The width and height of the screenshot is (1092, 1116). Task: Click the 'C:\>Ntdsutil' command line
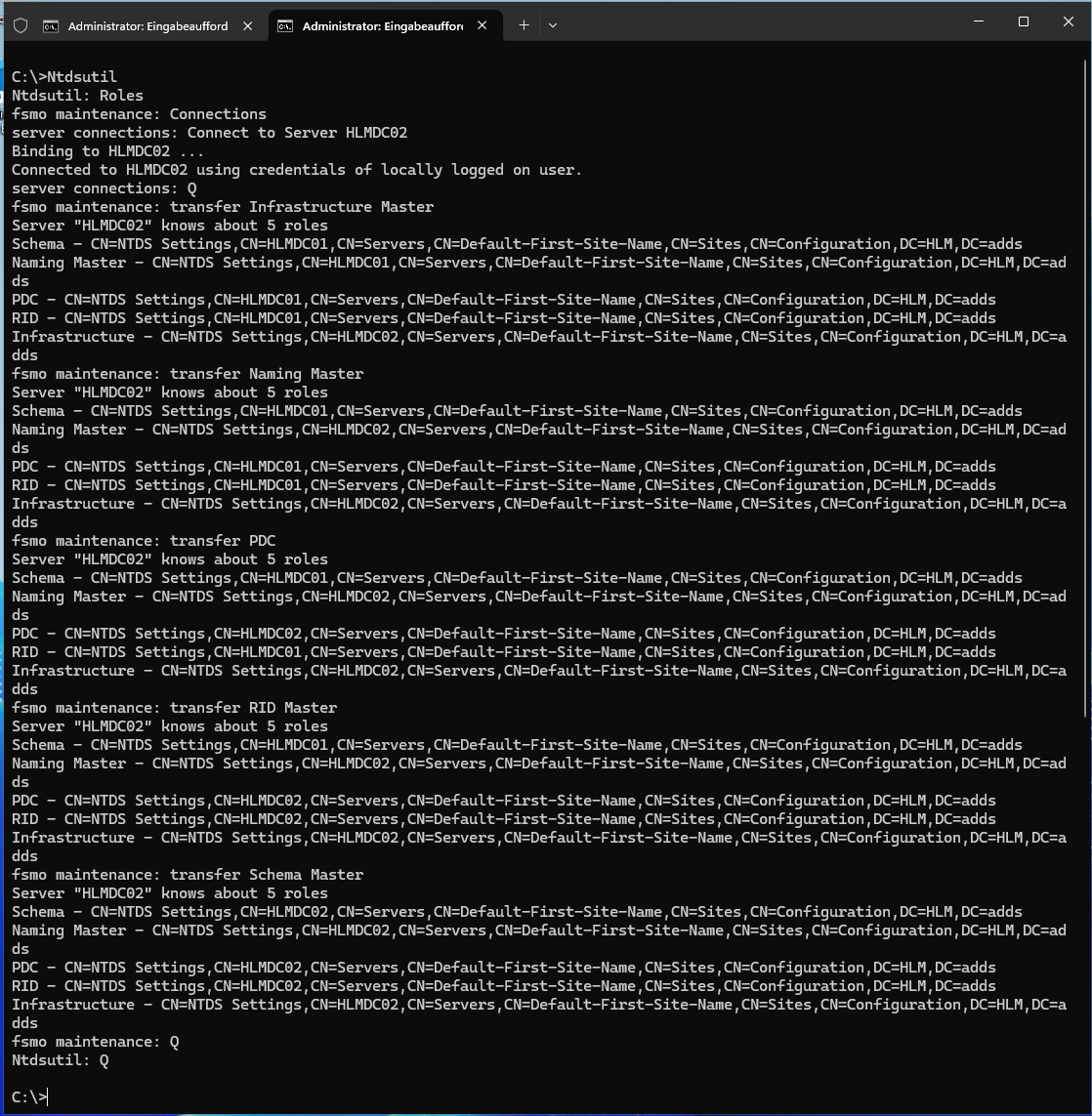coord(64,77)
